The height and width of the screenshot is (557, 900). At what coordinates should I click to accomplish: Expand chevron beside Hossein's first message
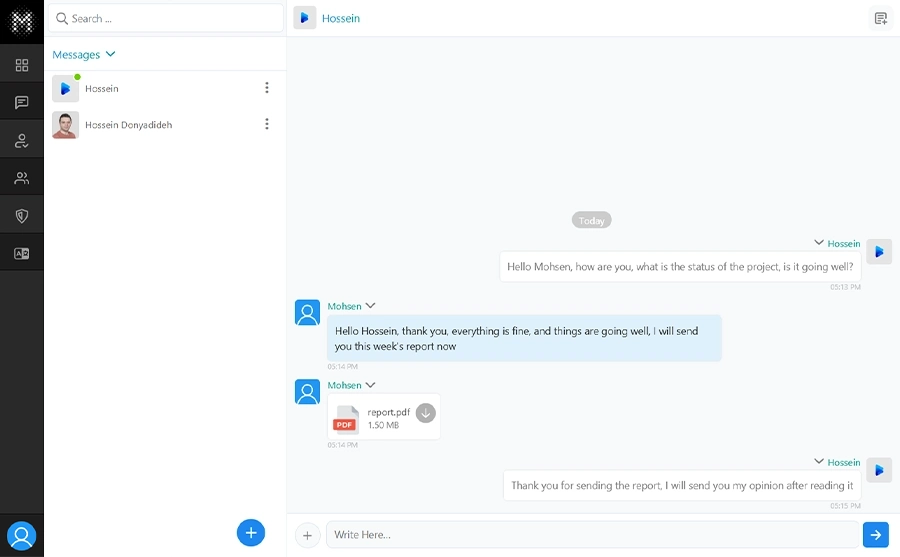pos(819,243)
